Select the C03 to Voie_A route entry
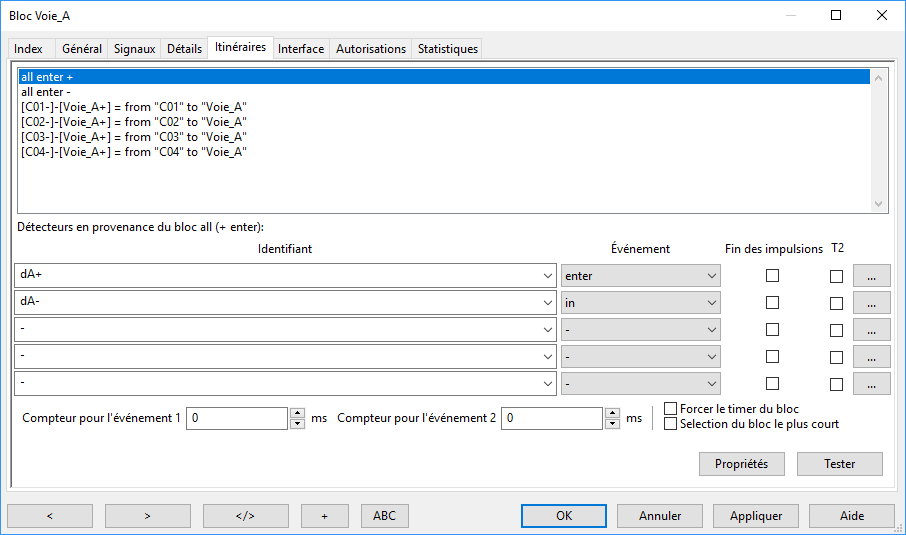 (134, 137)
